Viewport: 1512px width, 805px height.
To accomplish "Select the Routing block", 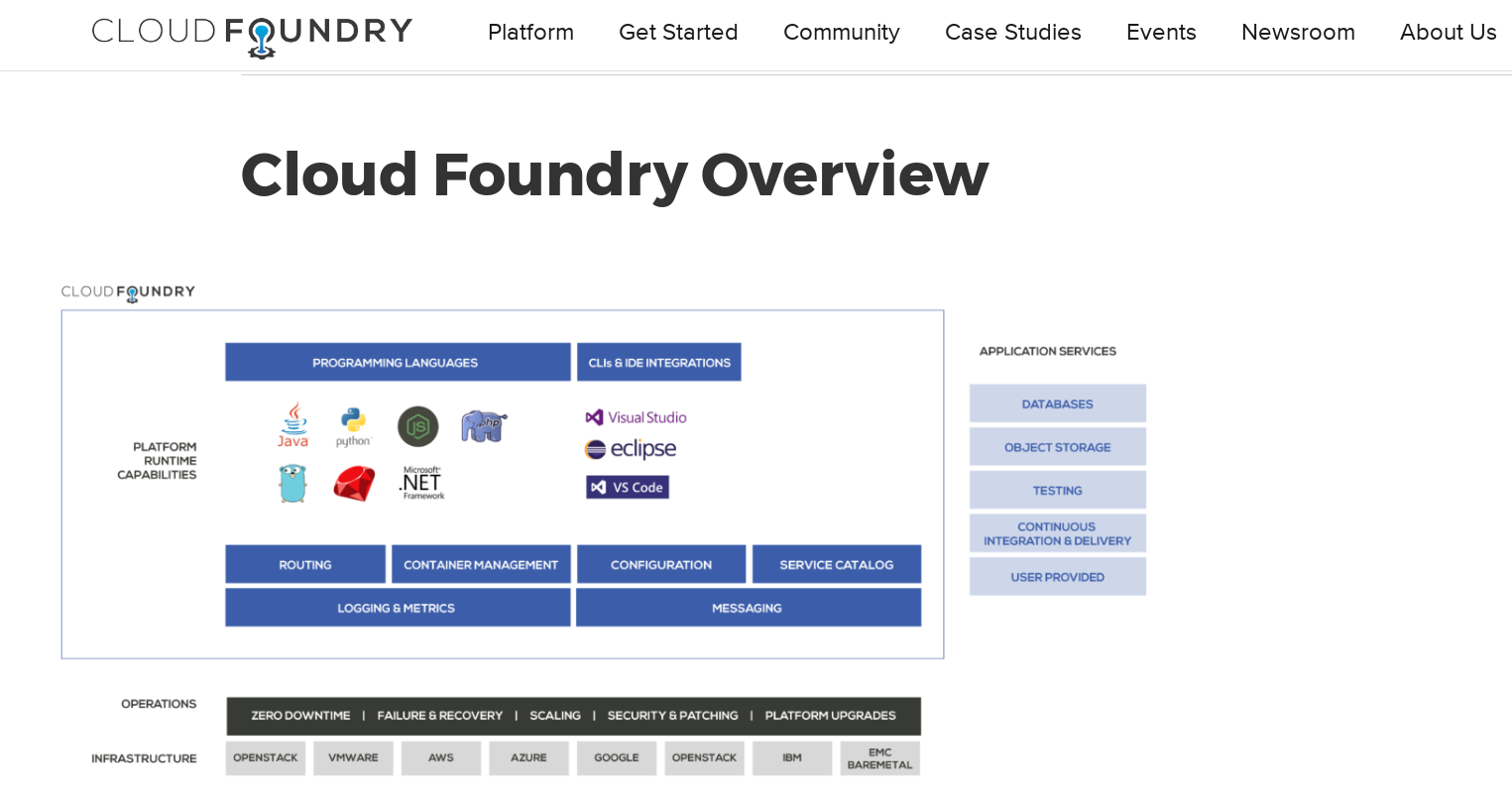I will click(x=305, y=564).
